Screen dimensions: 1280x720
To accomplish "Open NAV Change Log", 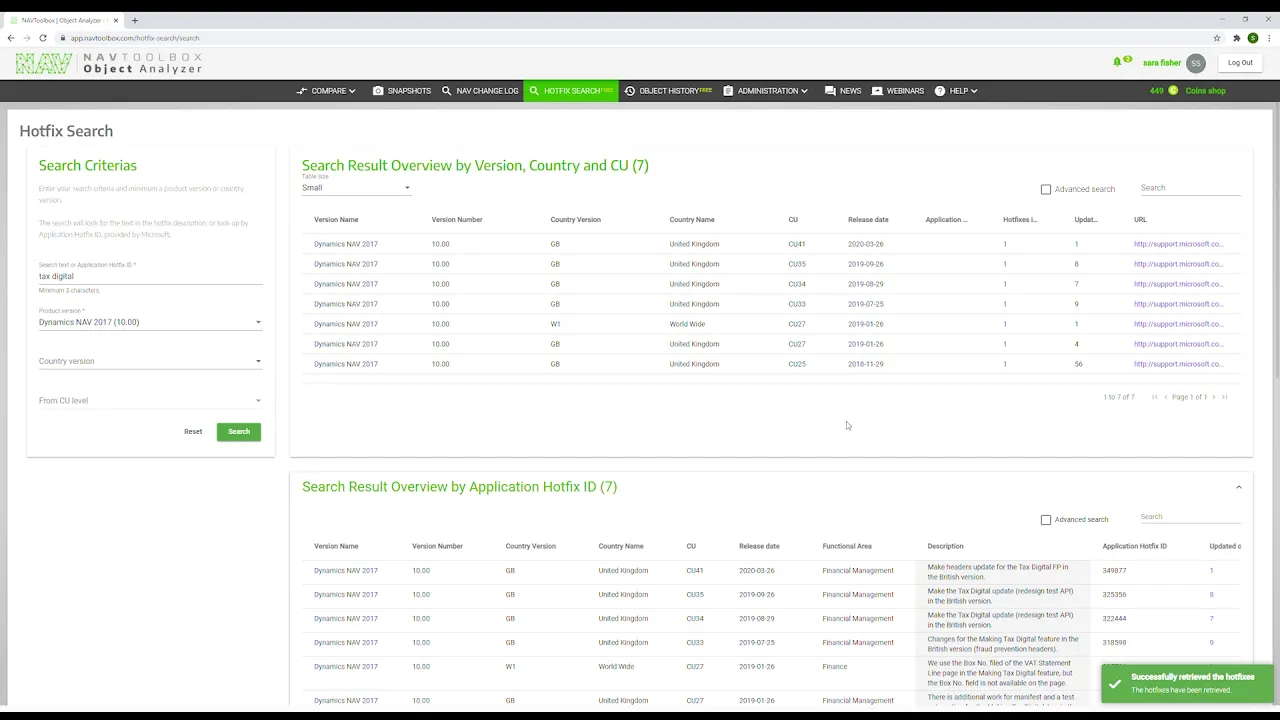I will (480, 91).
